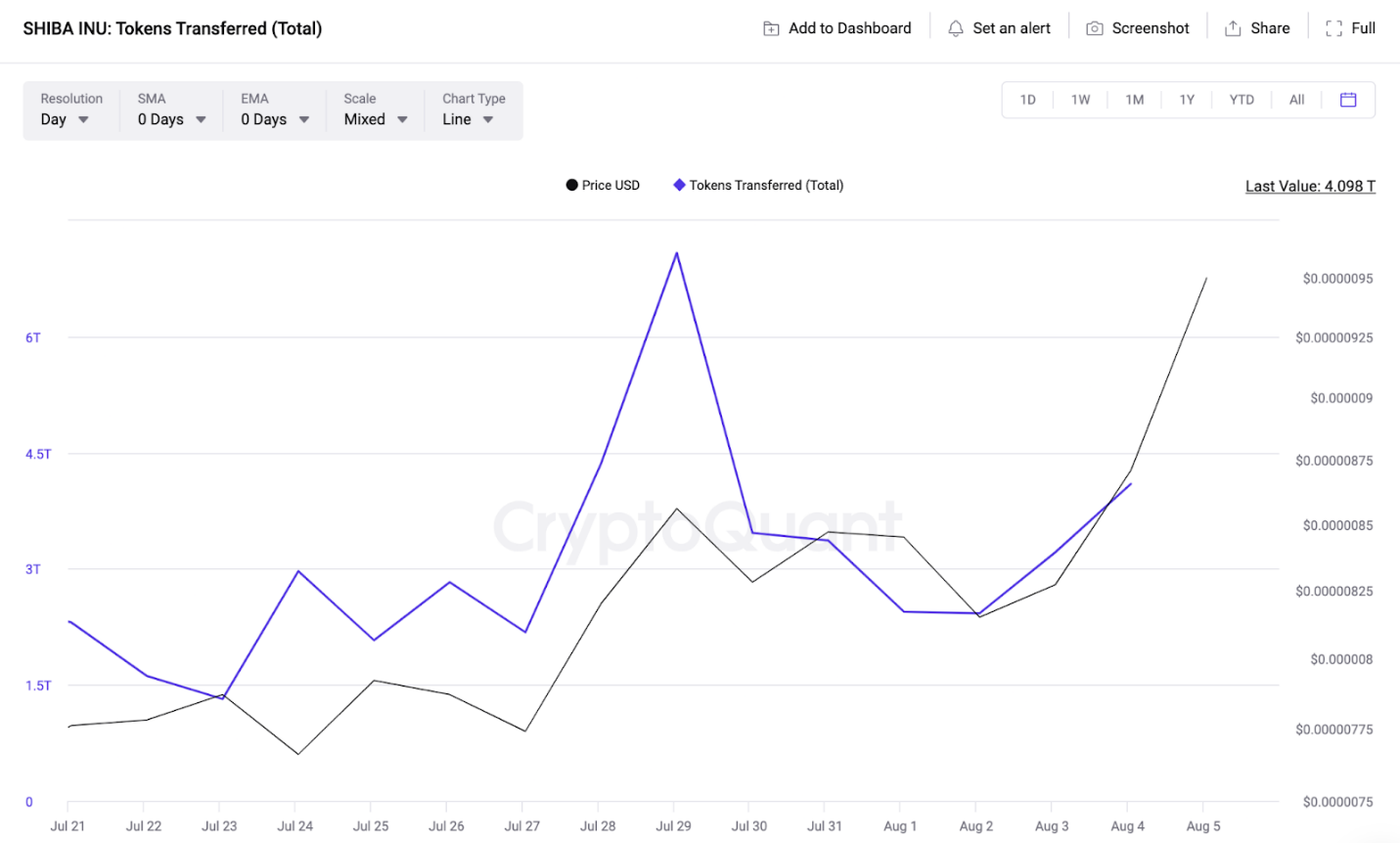Viewport: 1400px width, 843px height.
Task: Open the SMA 0 Days dropdown
Action: tap(171, 111)
